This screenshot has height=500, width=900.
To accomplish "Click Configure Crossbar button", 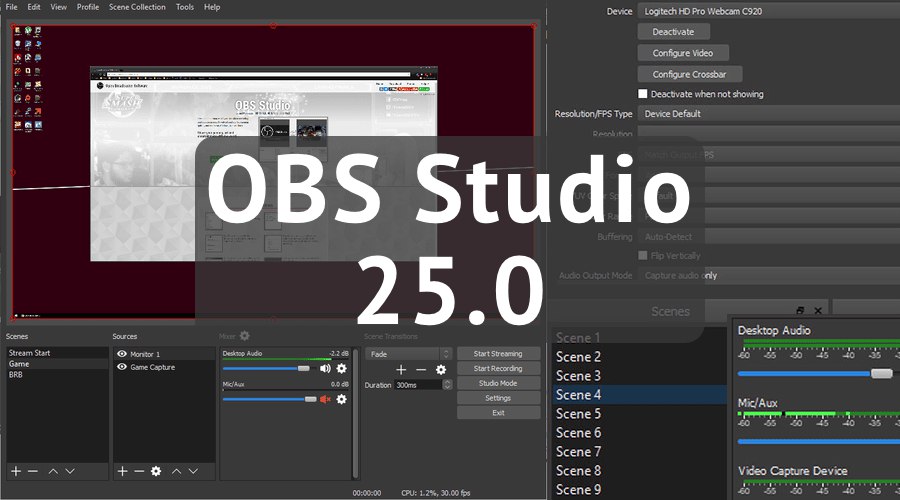I will tap(689, 74).
